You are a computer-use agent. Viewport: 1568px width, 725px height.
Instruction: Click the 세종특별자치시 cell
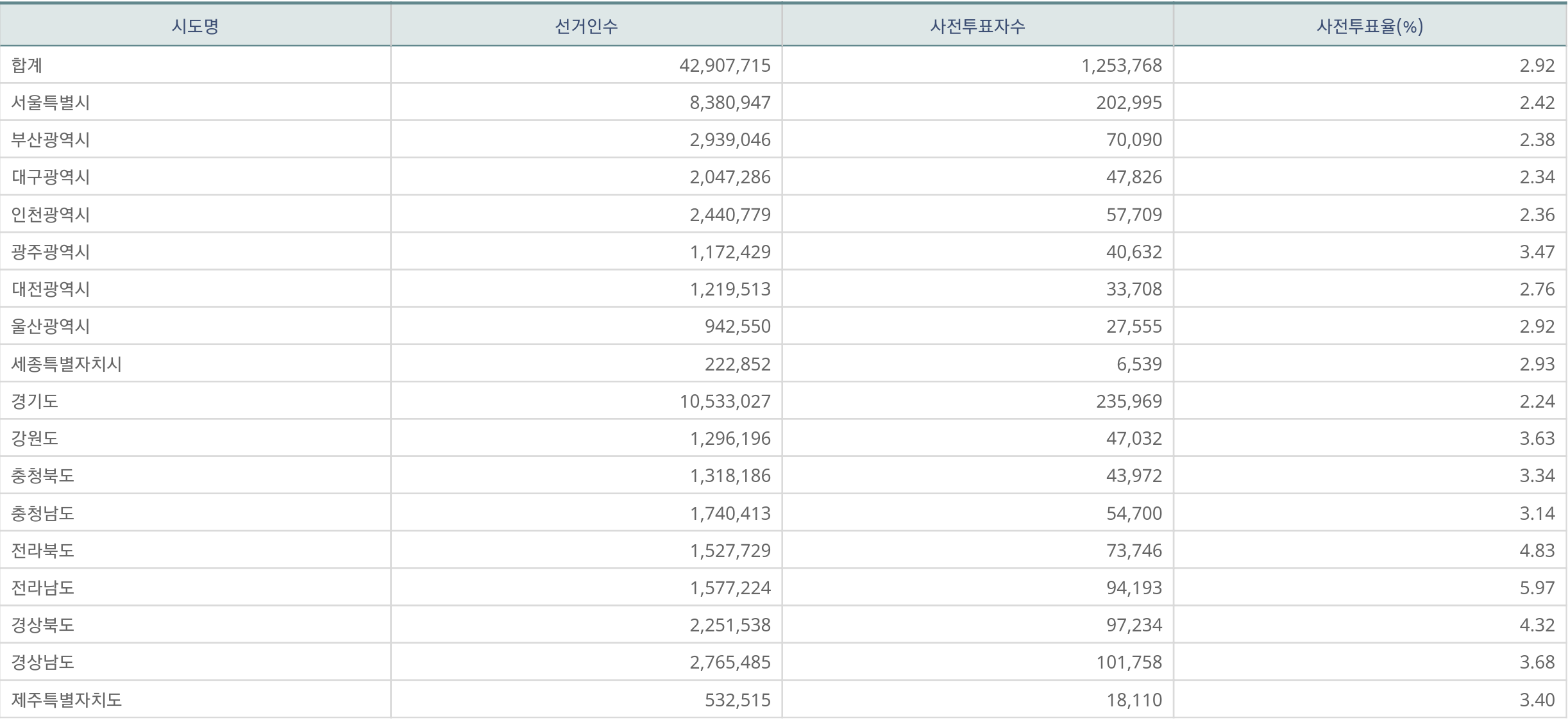coord(67,364)
